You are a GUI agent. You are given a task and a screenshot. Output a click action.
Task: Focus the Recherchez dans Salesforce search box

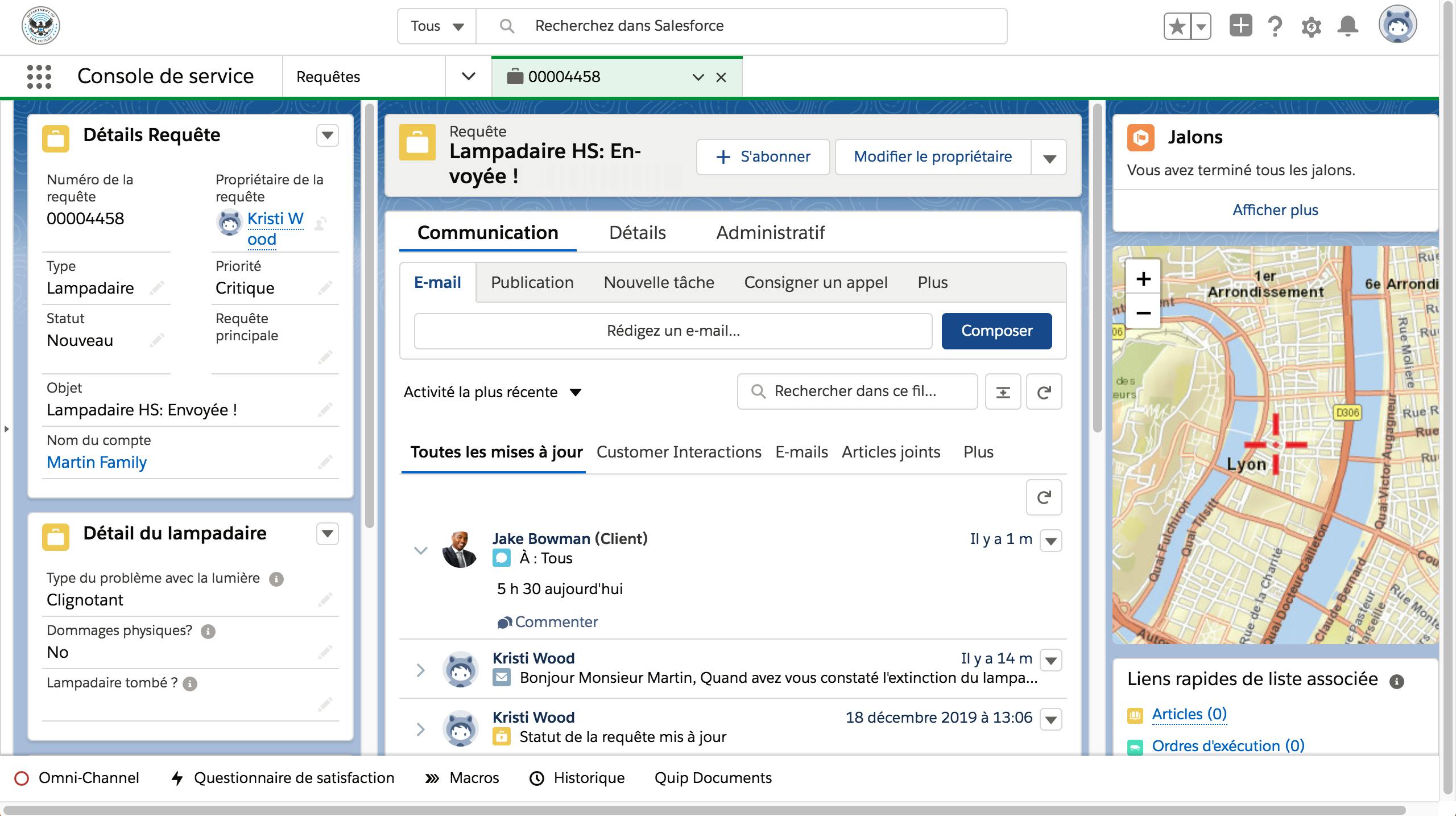(x=741, y=26)
